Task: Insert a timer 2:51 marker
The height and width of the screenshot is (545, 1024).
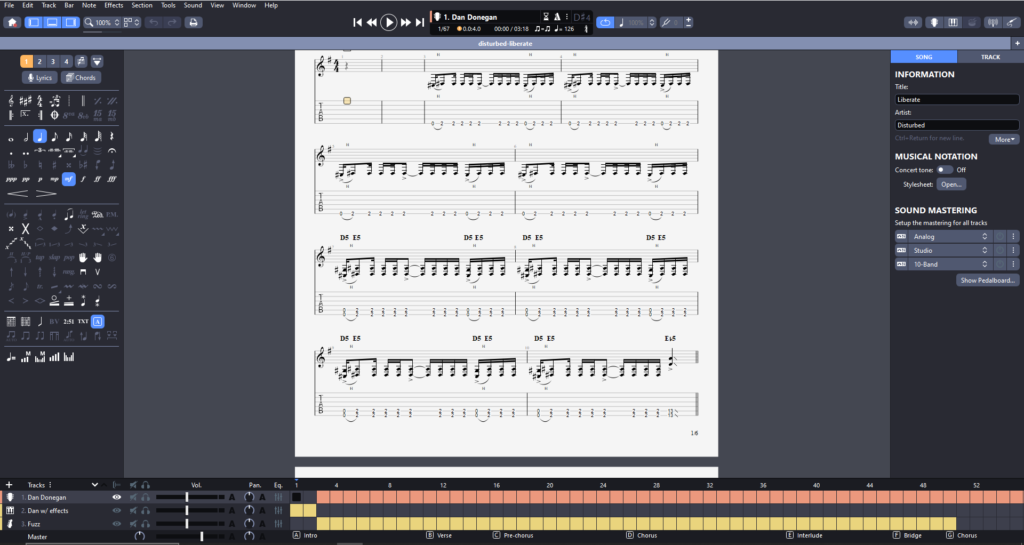Action: (69, 321)
